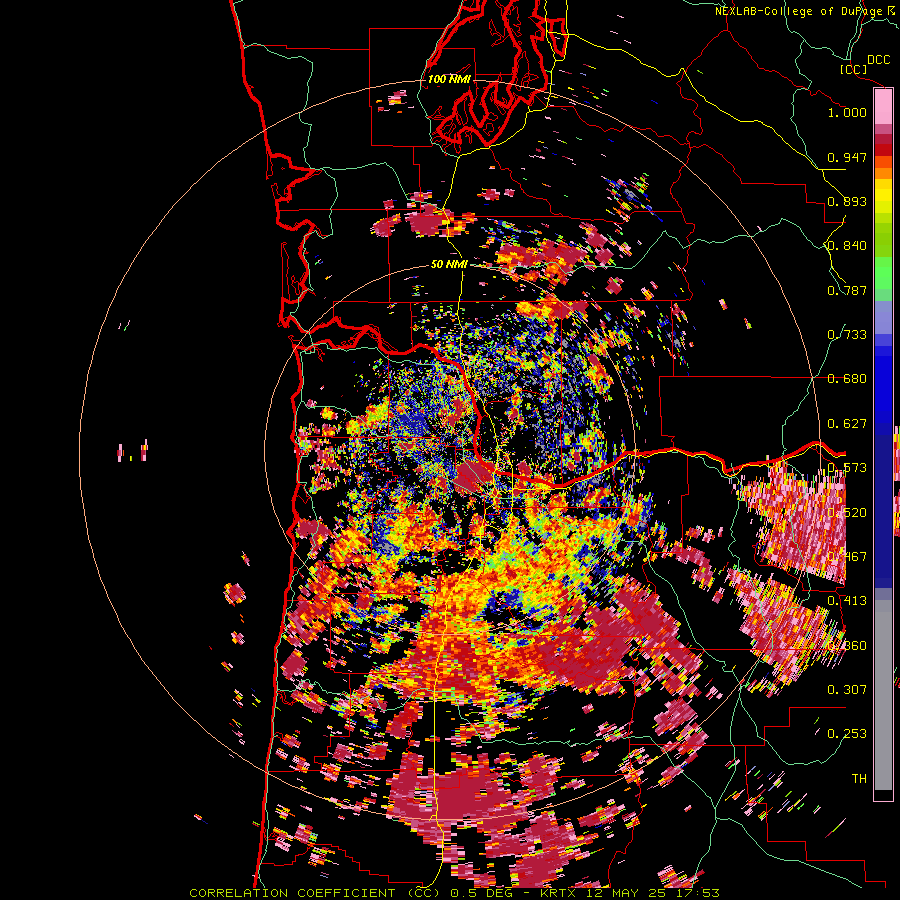Select the 0.680 scale value
Image resolution: width=900 pixels, height=900 pixels.
click(x=847, y=379)
